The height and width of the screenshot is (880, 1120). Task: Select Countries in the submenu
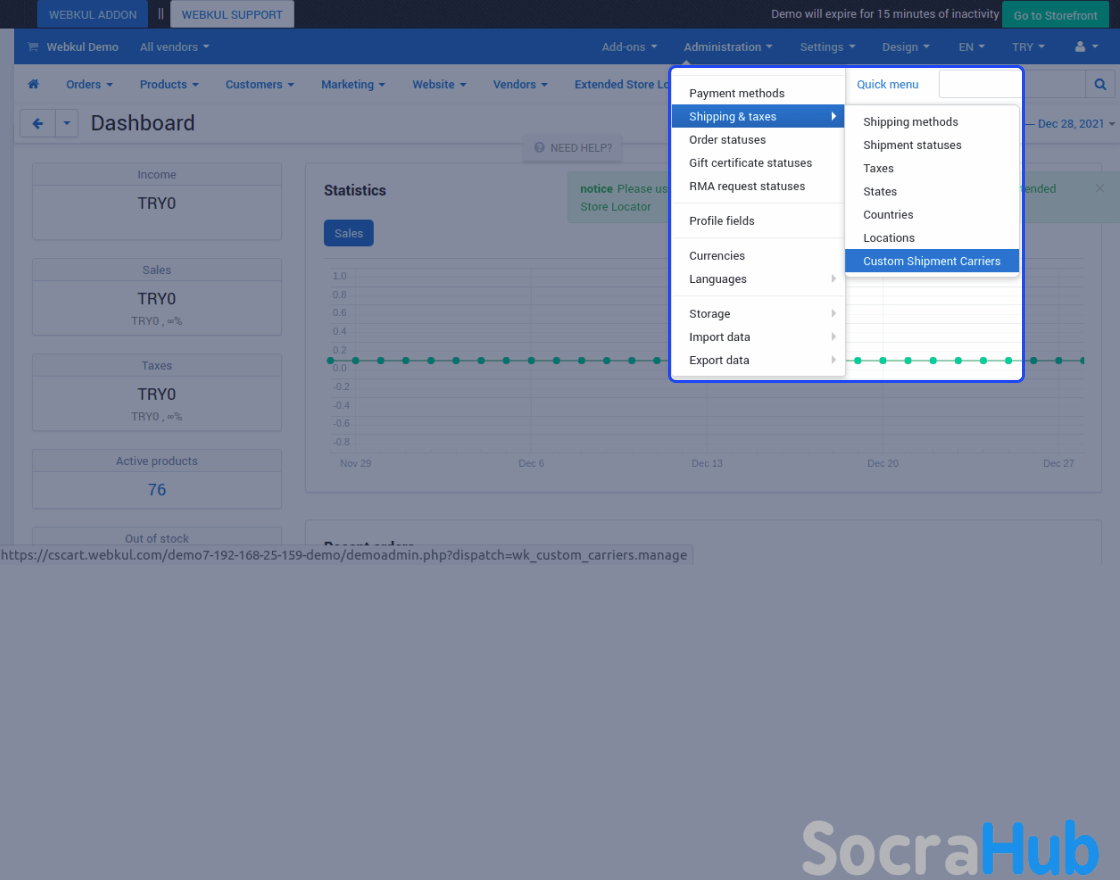pos(888,215)
